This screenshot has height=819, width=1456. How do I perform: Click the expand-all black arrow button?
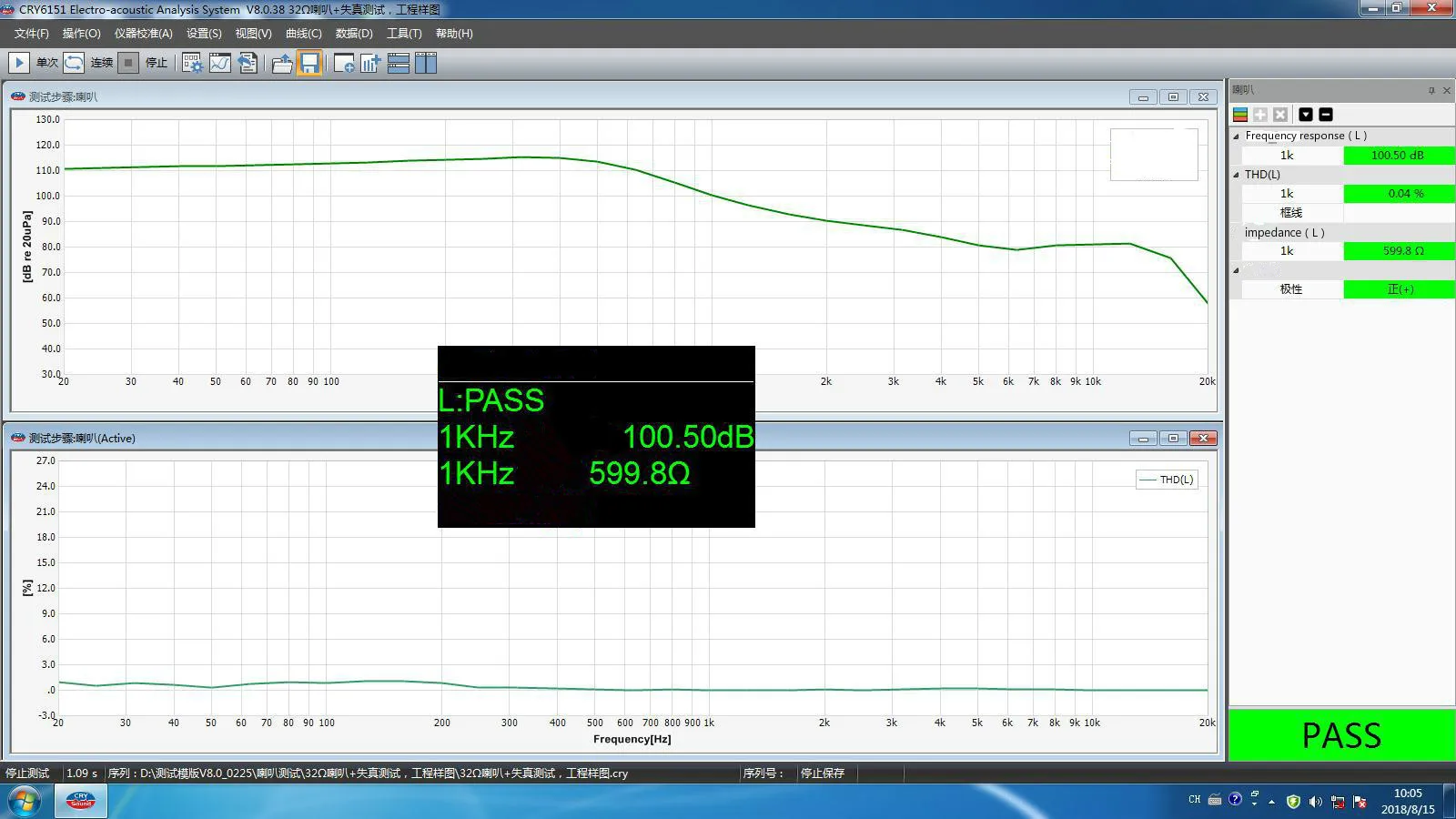(x=1306, y=115)
